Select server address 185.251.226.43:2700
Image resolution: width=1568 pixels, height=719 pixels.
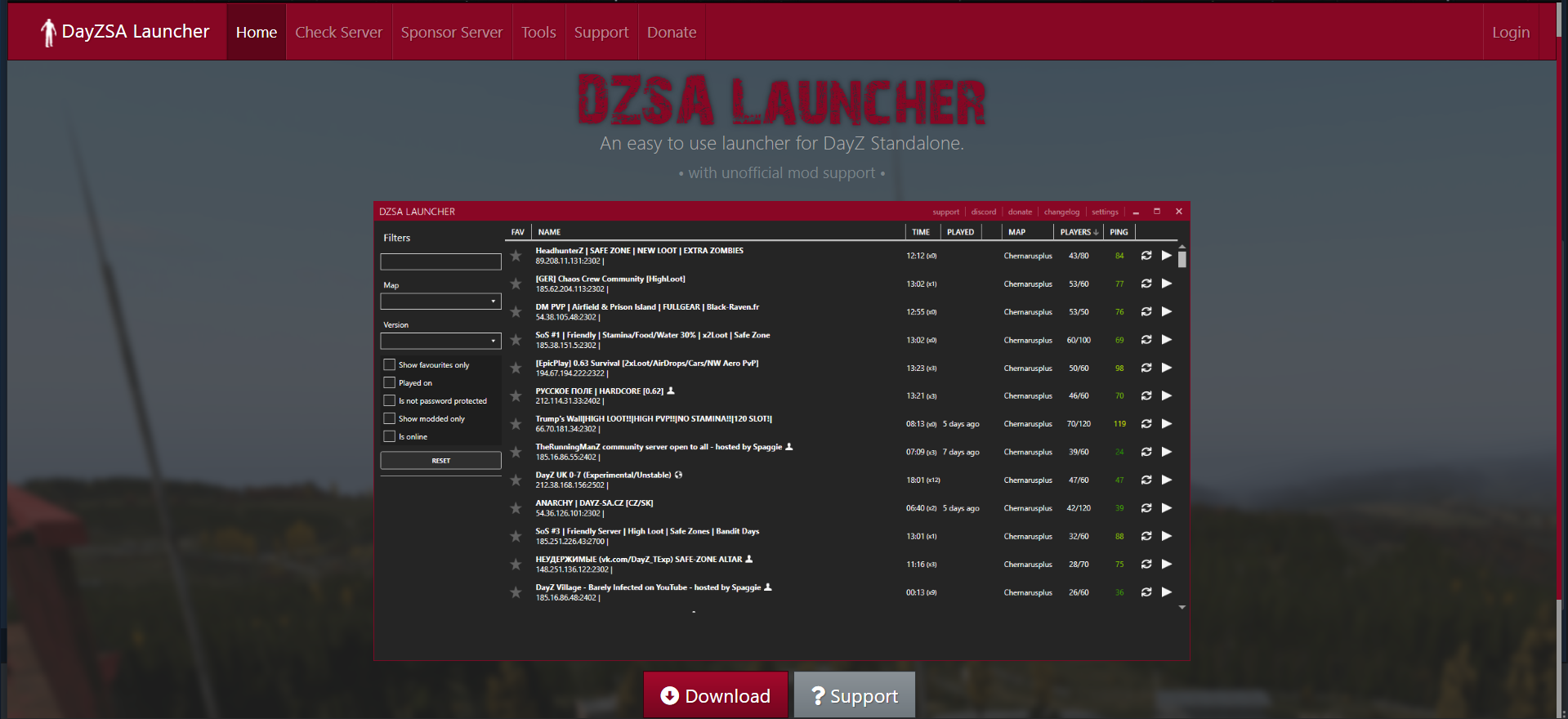click(x=572, y=542)
